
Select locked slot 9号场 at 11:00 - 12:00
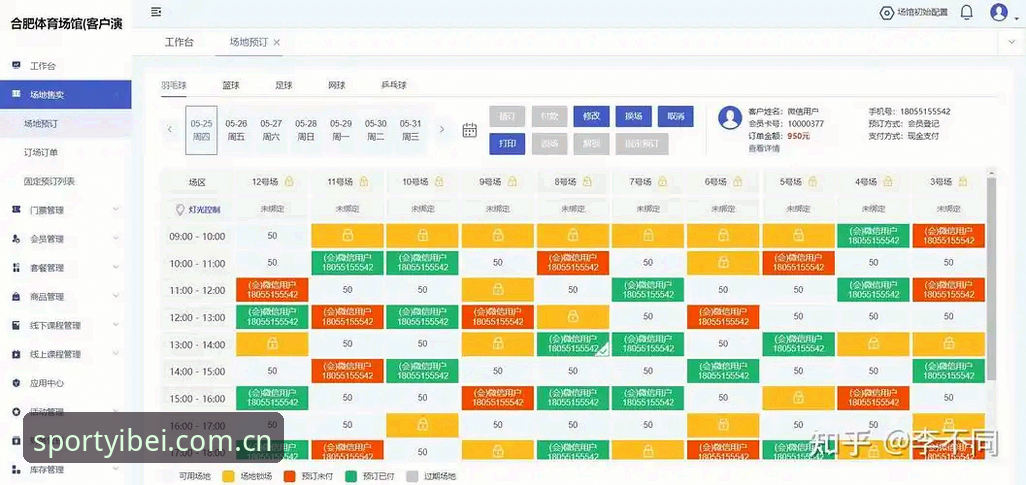click(x=497, y=289)
